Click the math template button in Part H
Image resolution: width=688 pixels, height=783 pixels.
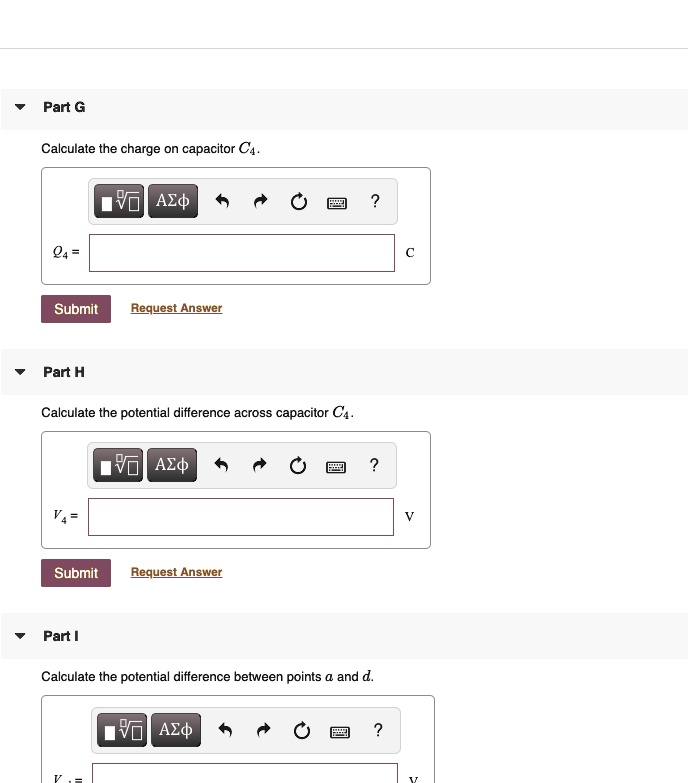coord(120,465)
